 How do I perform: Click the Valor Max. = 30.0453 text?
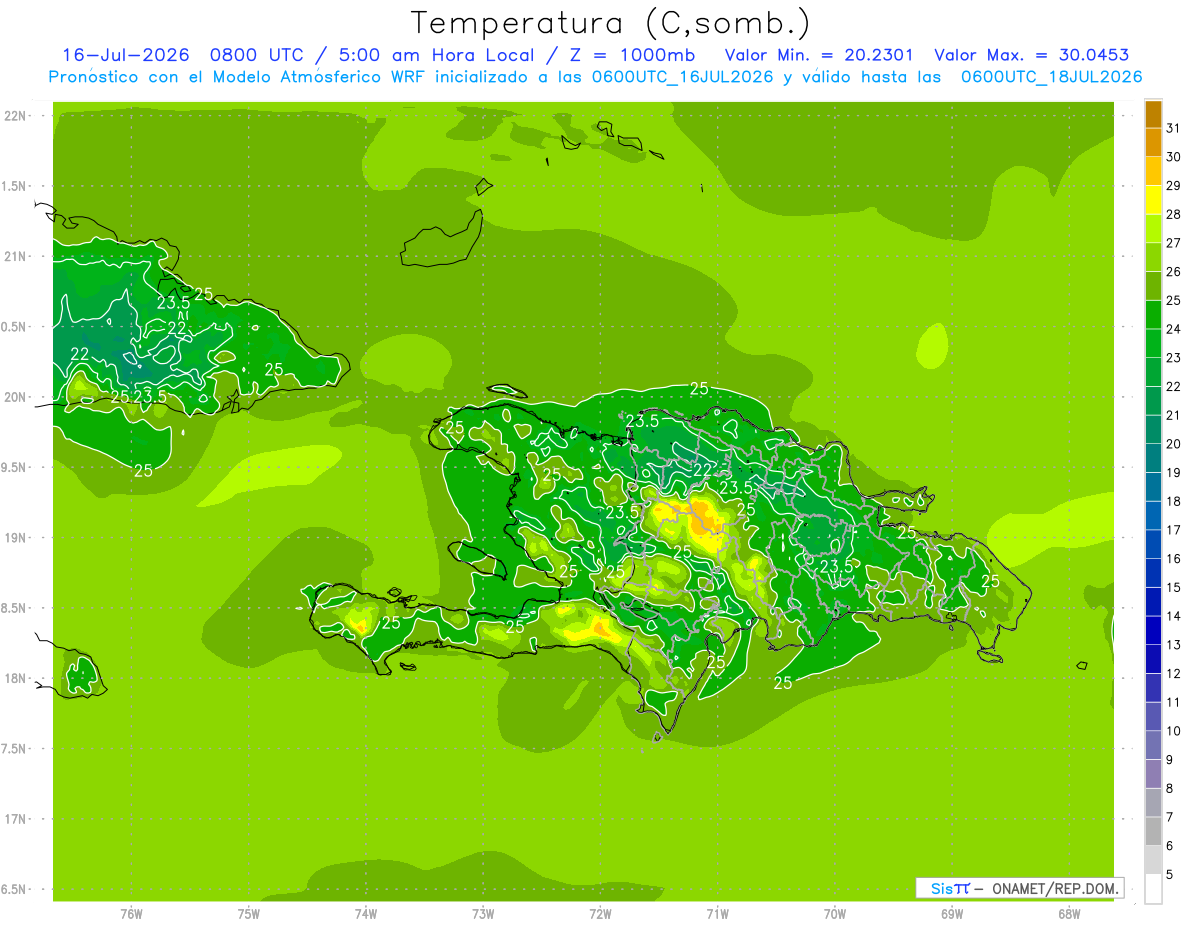(1031, 55)
